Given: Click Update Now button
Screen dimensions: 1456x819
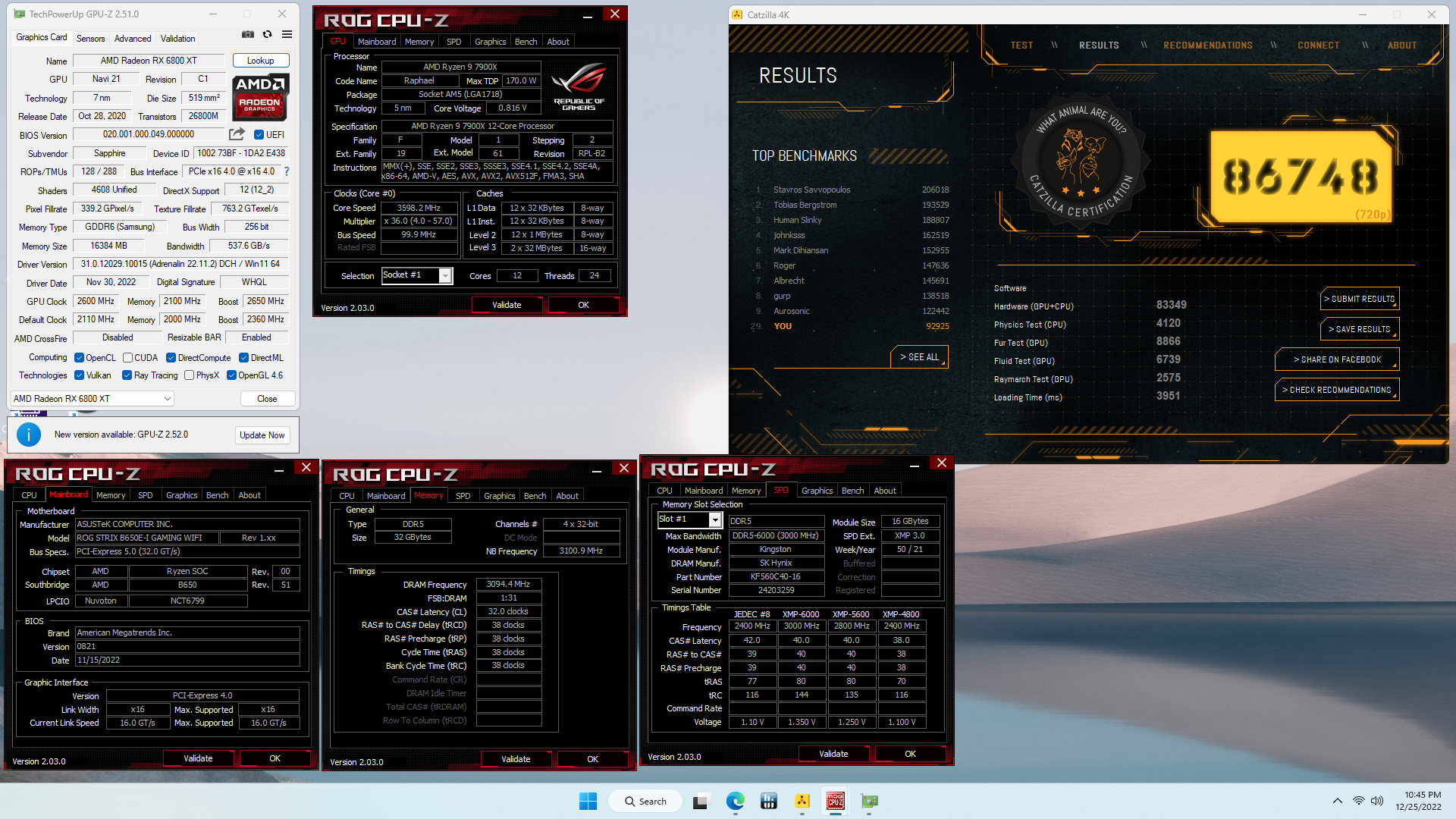Looking at the screenshot, I should pyautogui.click(x=262, y=435).
